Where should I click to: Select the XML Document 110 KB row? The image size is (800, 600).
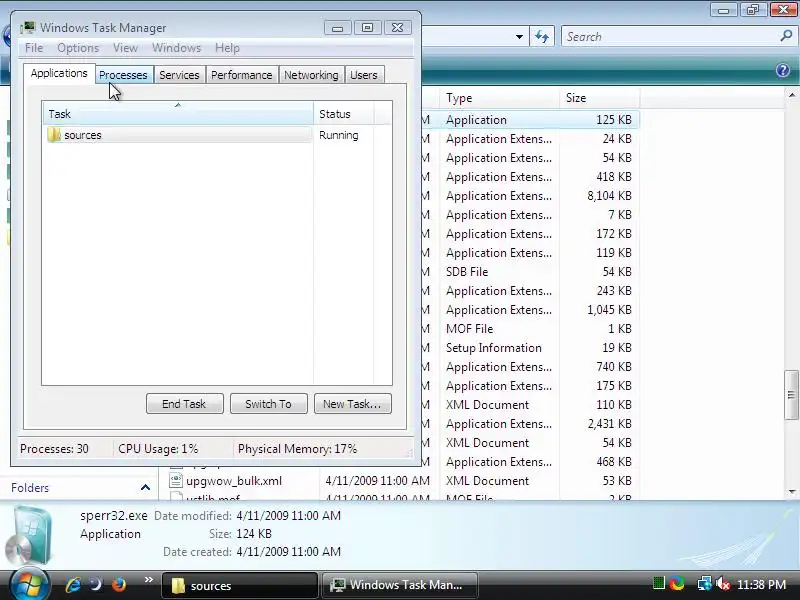[531, 405]
